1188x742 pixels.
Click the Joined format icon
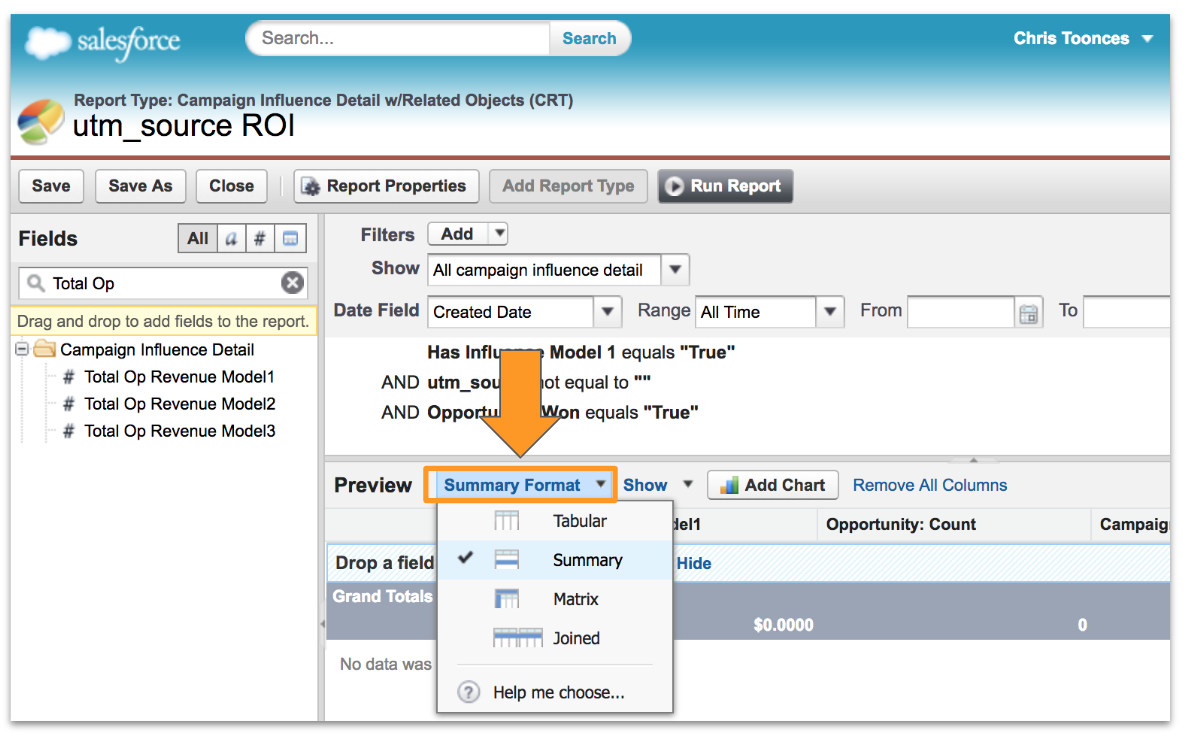click(x=517, y=637)
